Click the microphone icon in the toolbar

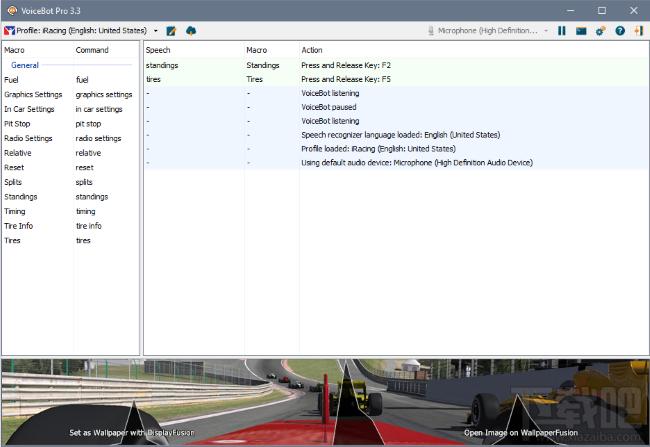coord(431,31)
